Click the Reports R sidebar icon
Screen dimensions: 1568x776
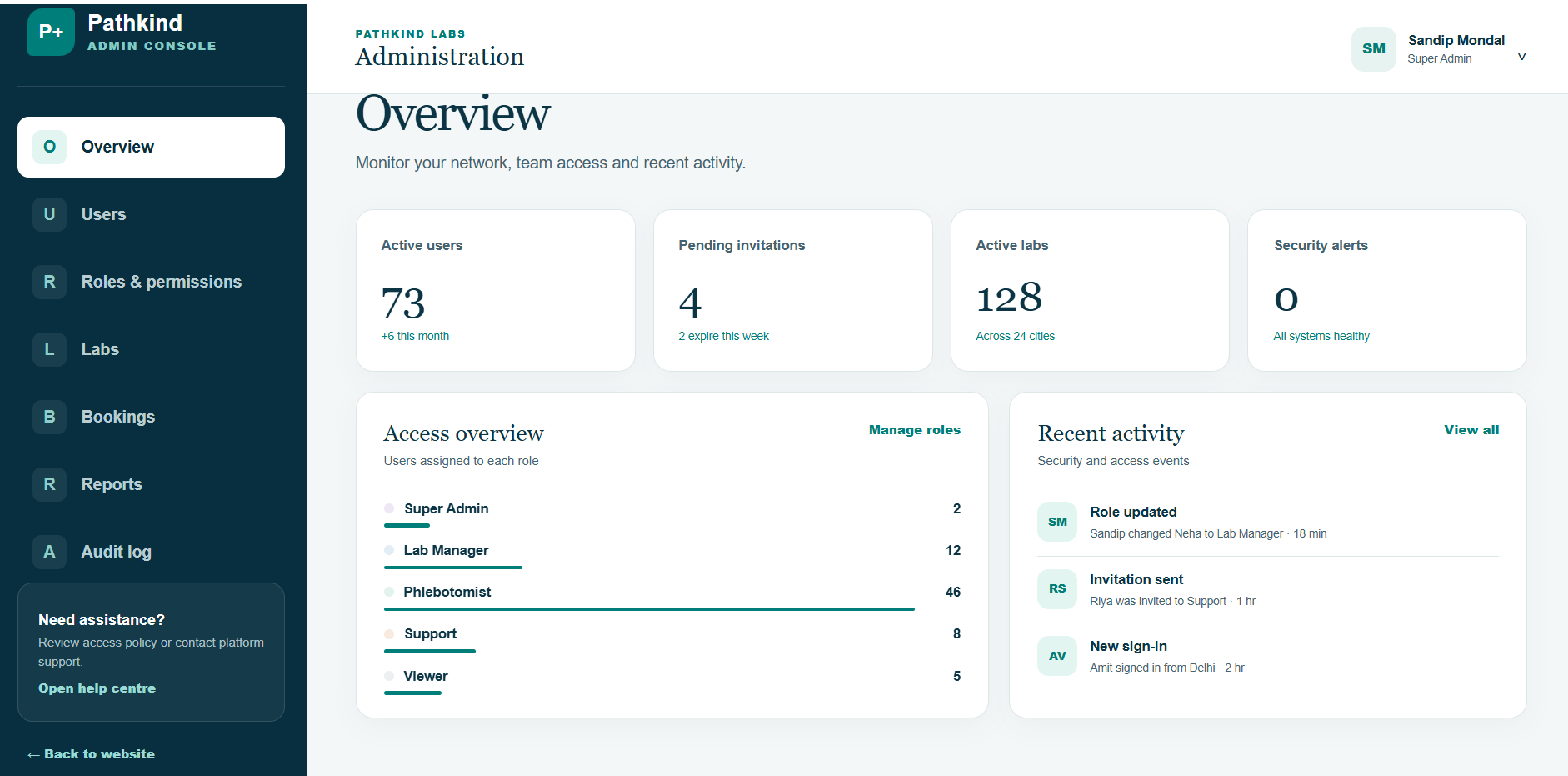(x=50, y=484)
